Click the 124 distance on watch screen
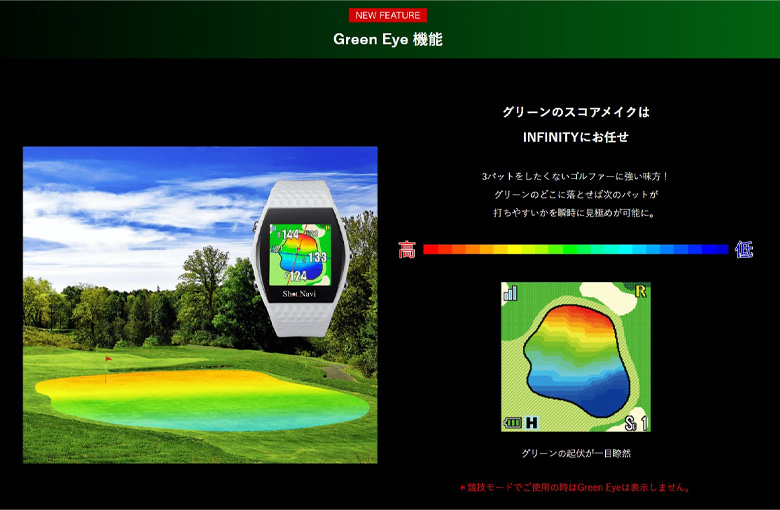 296,276
